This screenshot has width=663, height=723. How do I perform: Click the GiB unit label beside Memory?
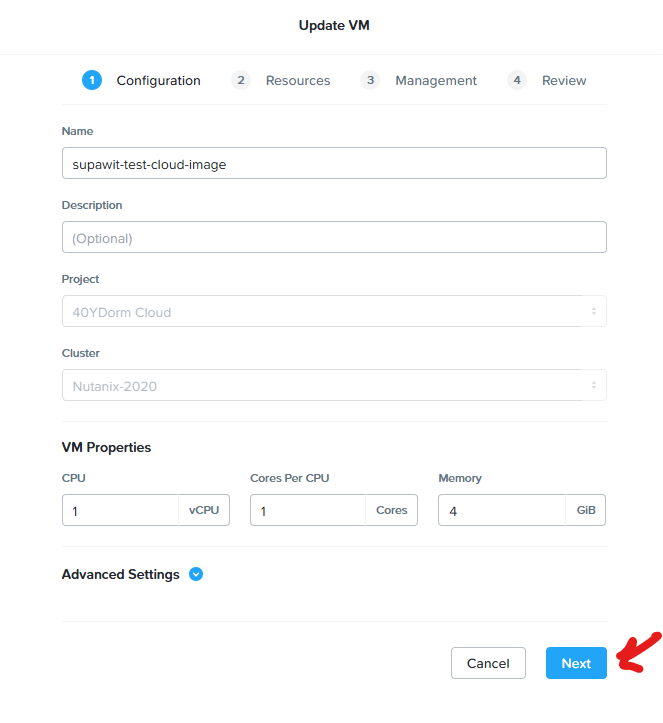[x=586, y=511]
